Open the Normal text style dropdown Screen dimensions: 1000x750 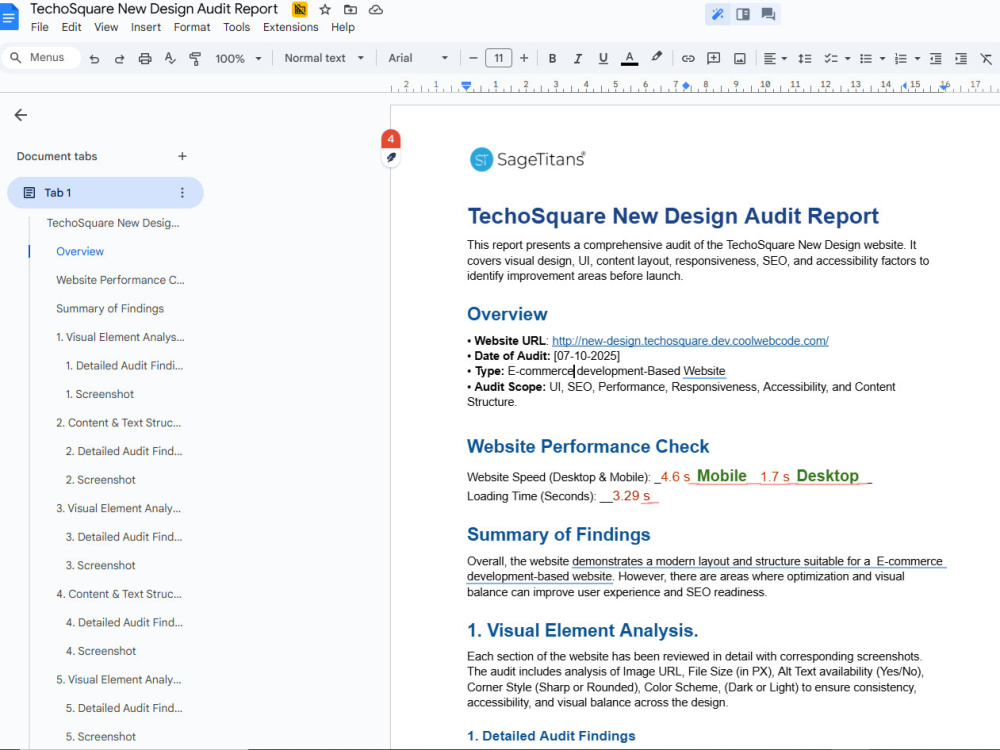pos(324,58)
